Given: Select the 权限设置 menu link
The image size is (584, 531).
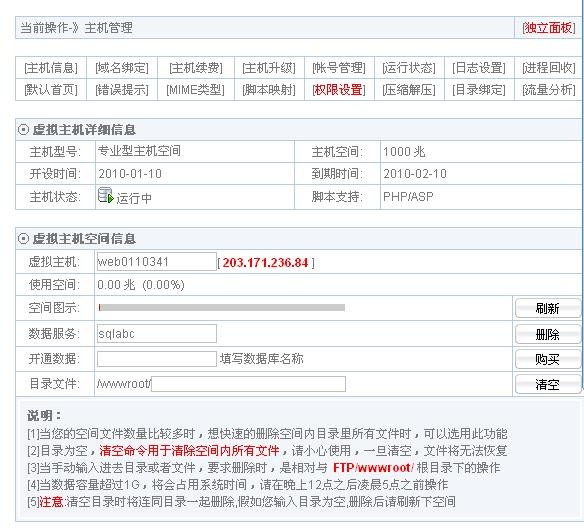Looking at the screenshot, I should click(339, 90).
